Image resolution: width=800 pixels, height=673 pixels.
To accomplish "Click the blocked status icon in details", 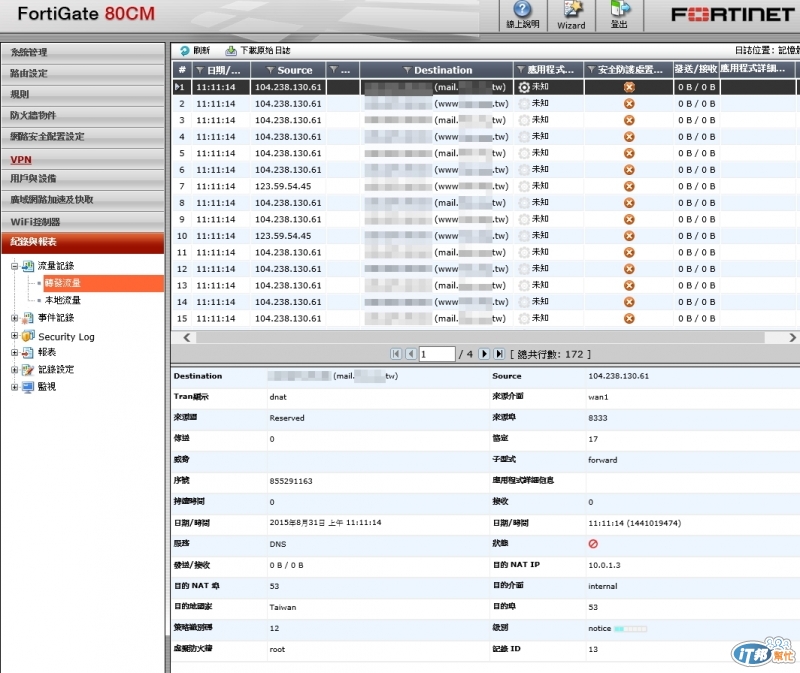I will (593, 544).
